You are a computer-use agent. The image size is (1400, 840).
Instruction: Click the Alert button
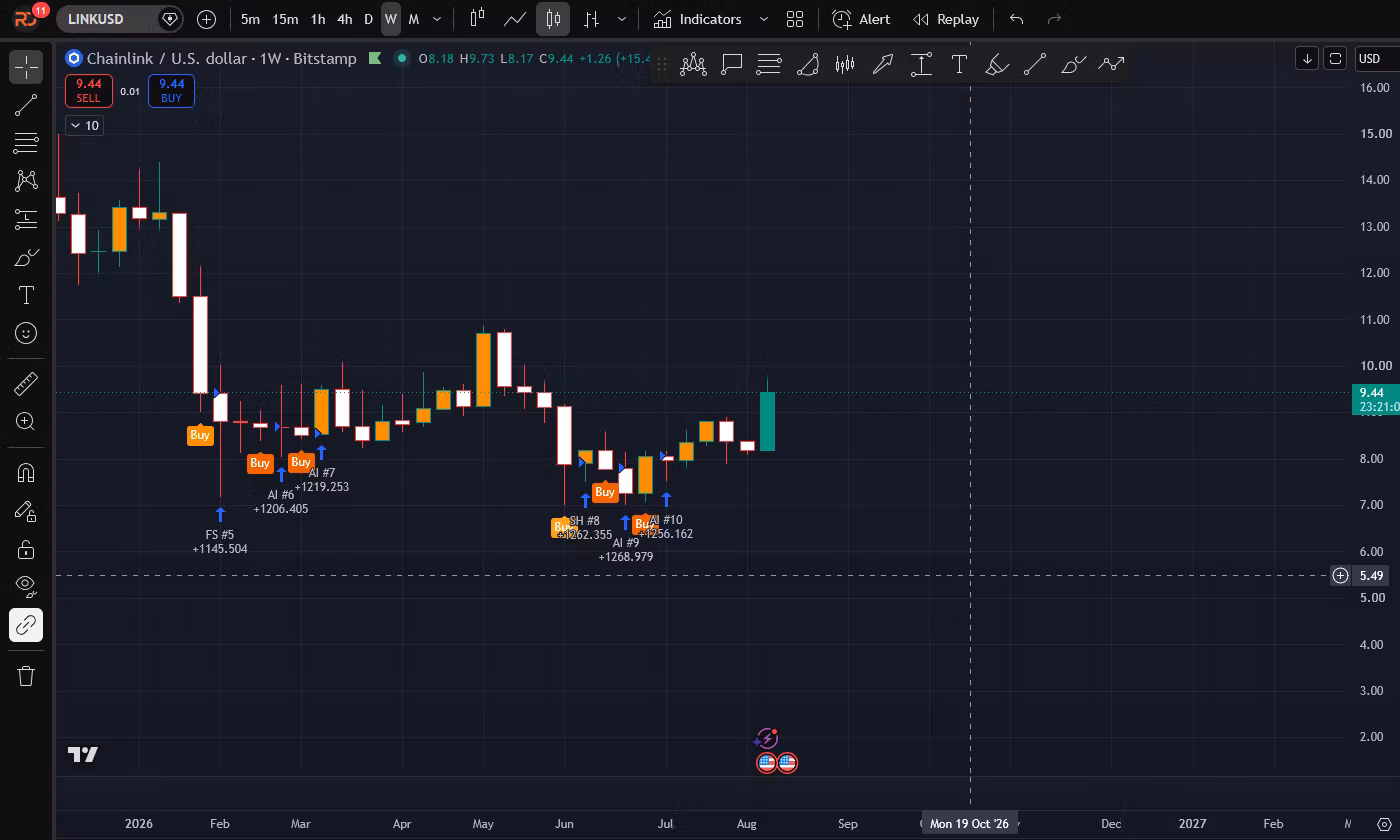pyautogui.click(x=861, y=19)
